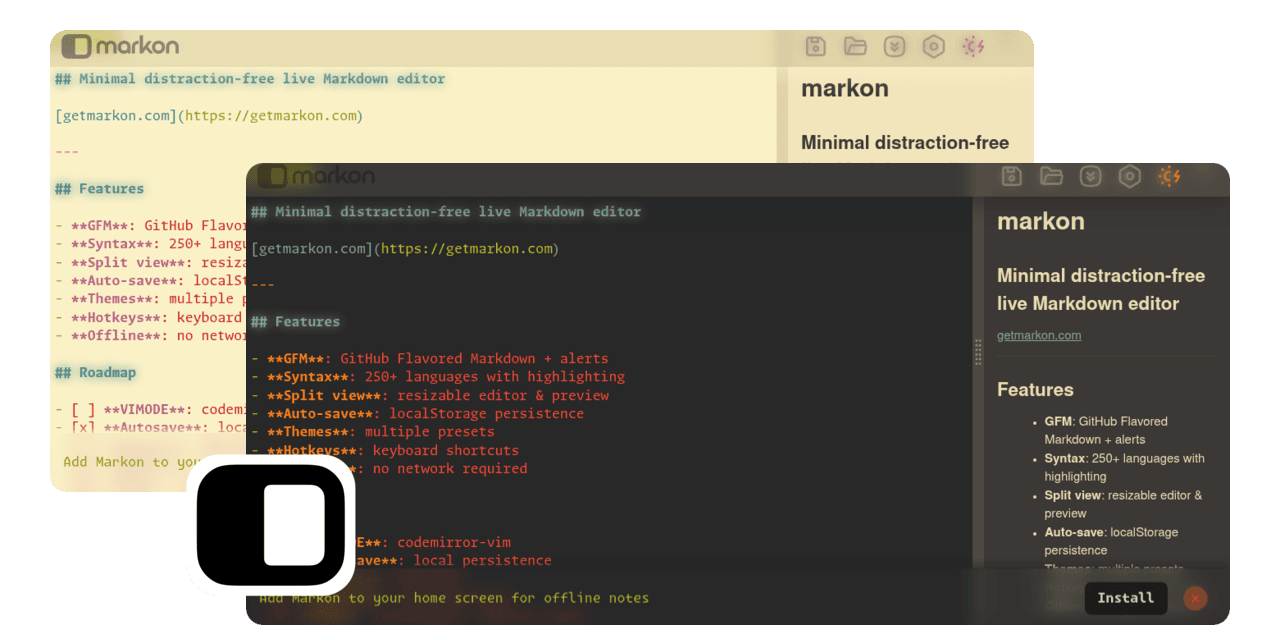Click the '## Features' line in the dark editor
This screenshot has height=640, width=1280.
coord(295,322)
